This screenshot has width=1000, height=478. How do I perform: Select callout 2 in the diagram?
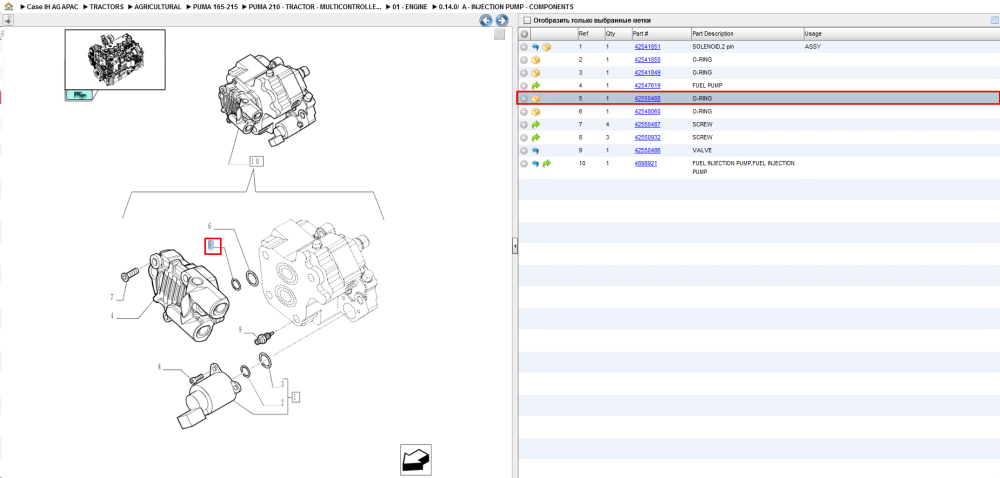coord(282,403)
